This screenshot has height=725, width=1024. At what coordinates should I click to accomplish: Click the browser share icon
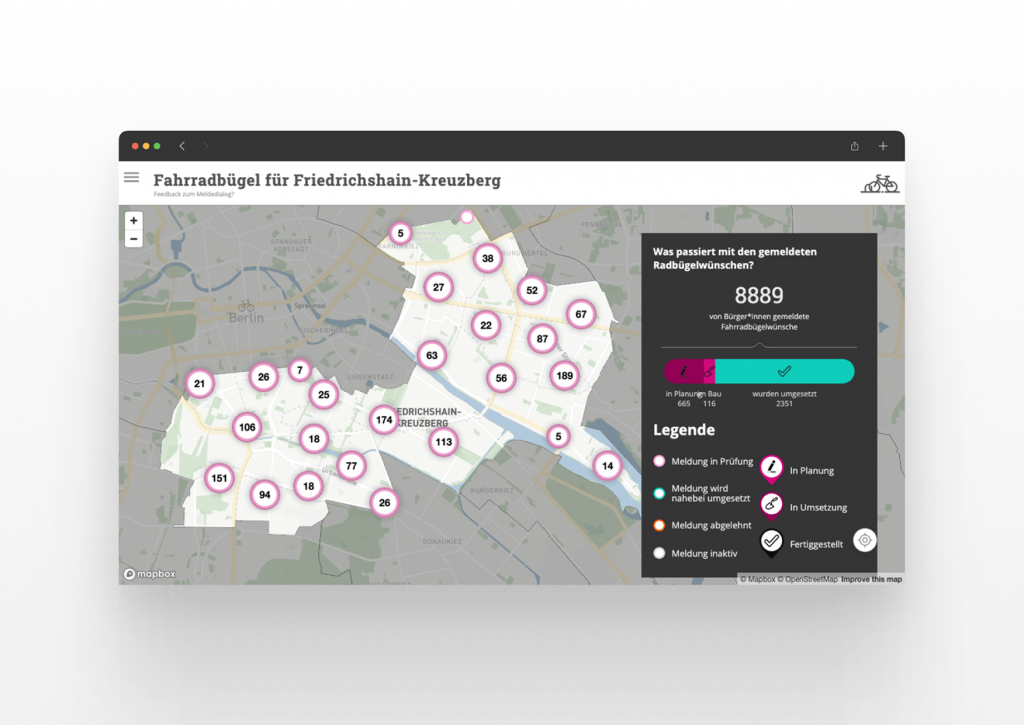pyautogui.click(x=855, y=146)
